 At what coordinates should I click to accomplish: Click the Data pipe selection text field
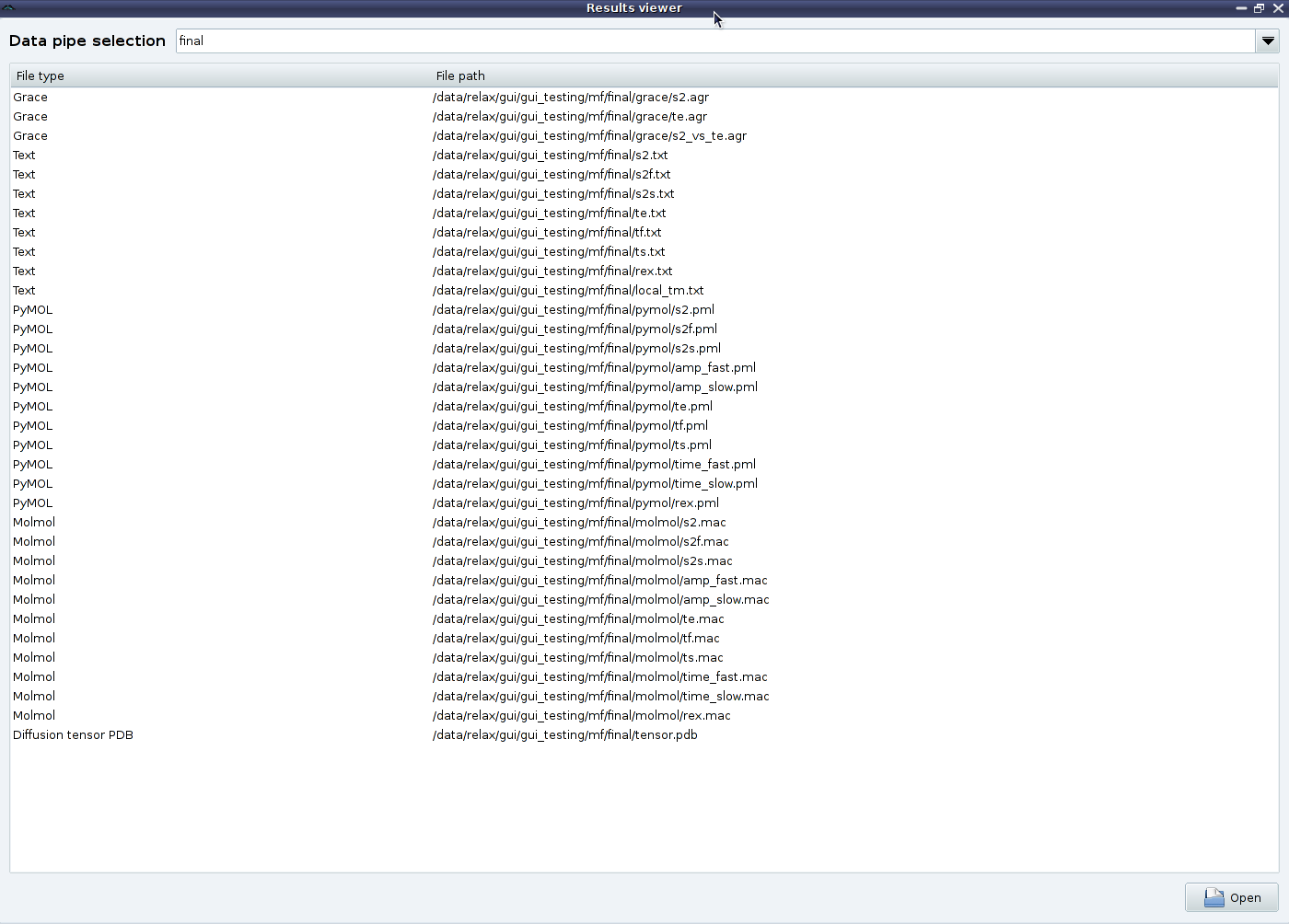(714, 40)
